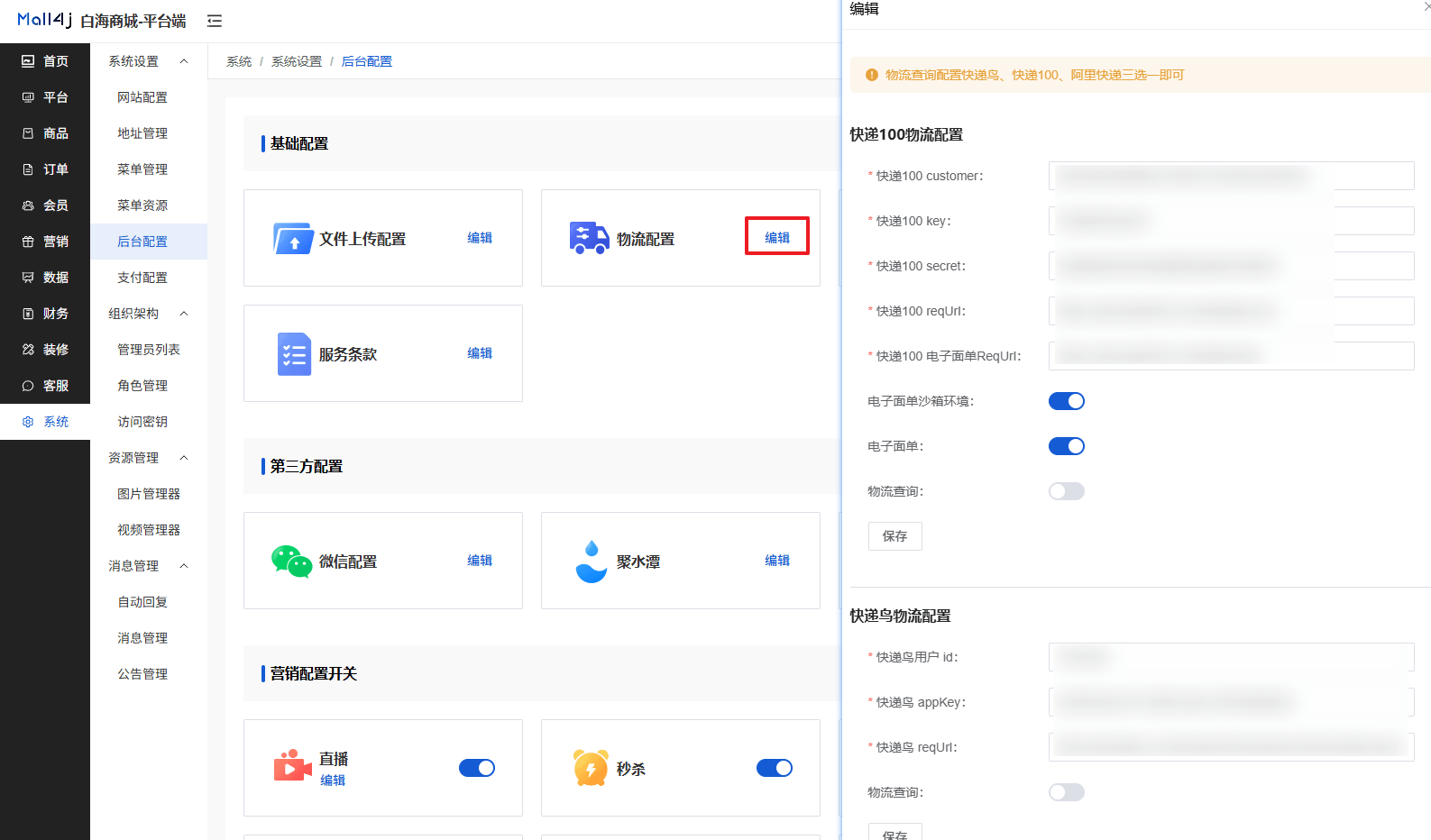Select 角色管理 submenu item
Screen dimensions: 1431x840
149,386
